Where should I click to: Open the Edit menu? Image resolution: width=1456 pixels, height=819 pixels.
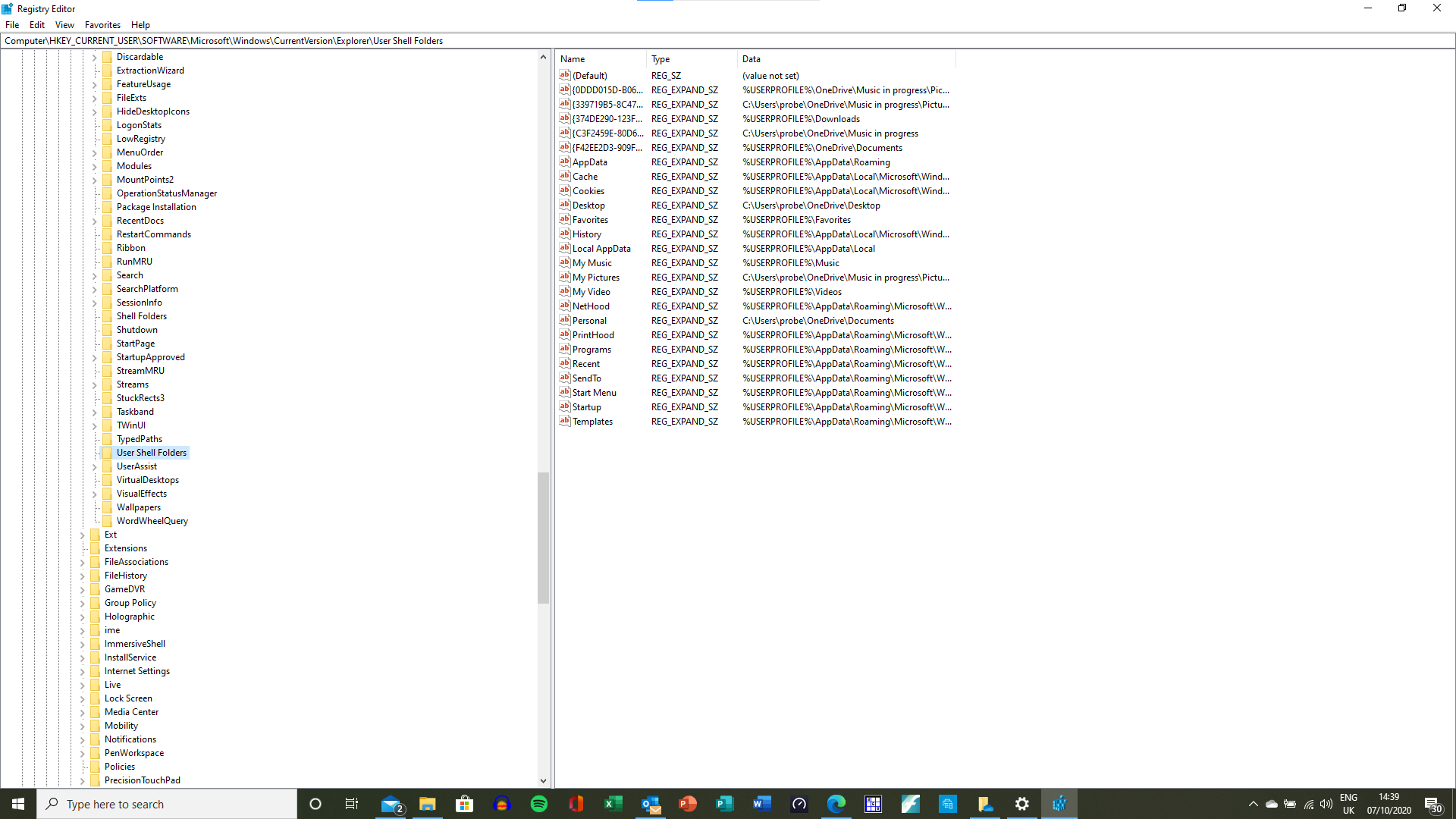tap(36, 25)
